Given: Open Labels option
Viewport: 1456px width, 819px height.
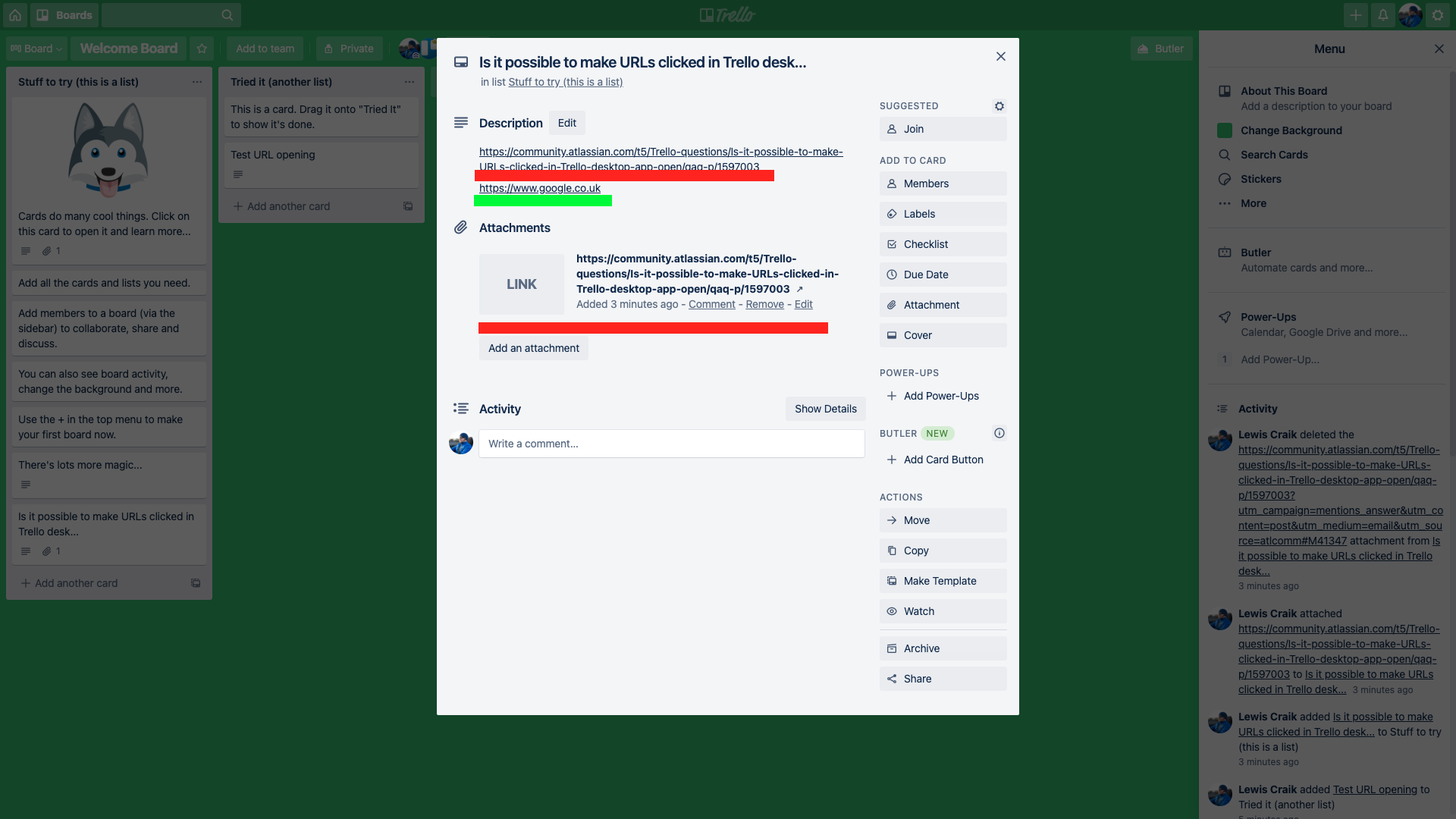Looking at the screenshot, I should point(943,214).
